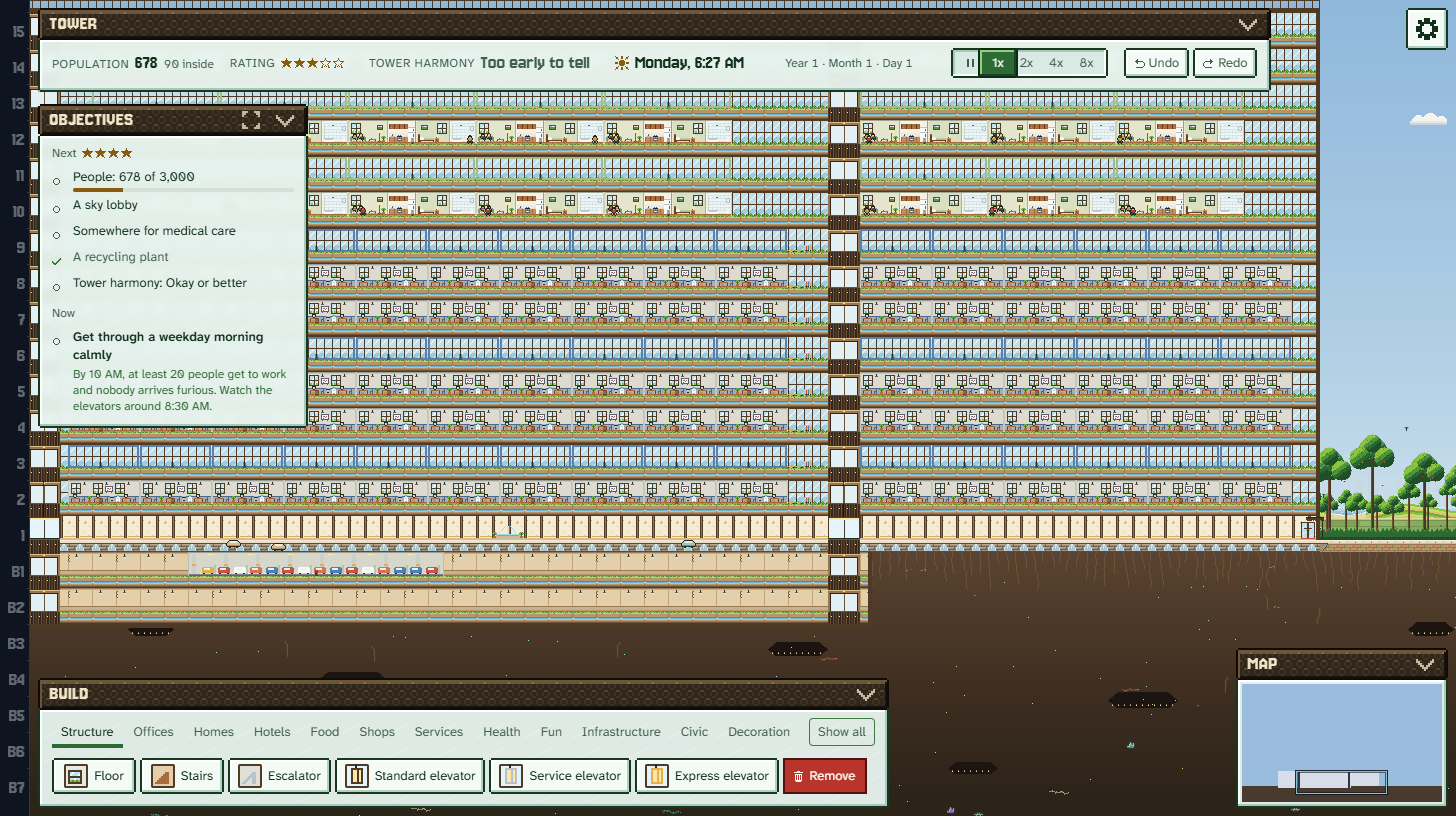Click the People 678 of 3,000 progress bar

(183, 189)
